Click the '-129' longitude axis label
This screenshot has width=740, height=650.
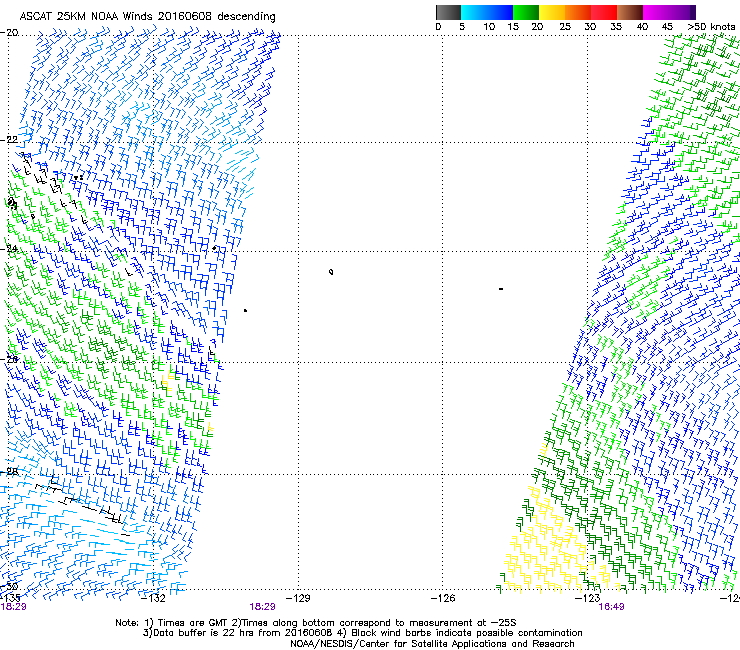pos(298,598)
